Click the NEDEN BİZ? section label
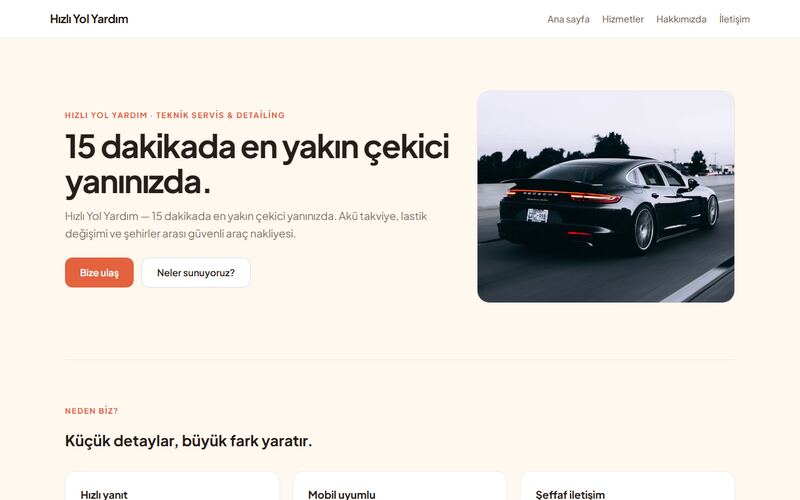Viewport: 800px width, 500px height. click(91, 411)
